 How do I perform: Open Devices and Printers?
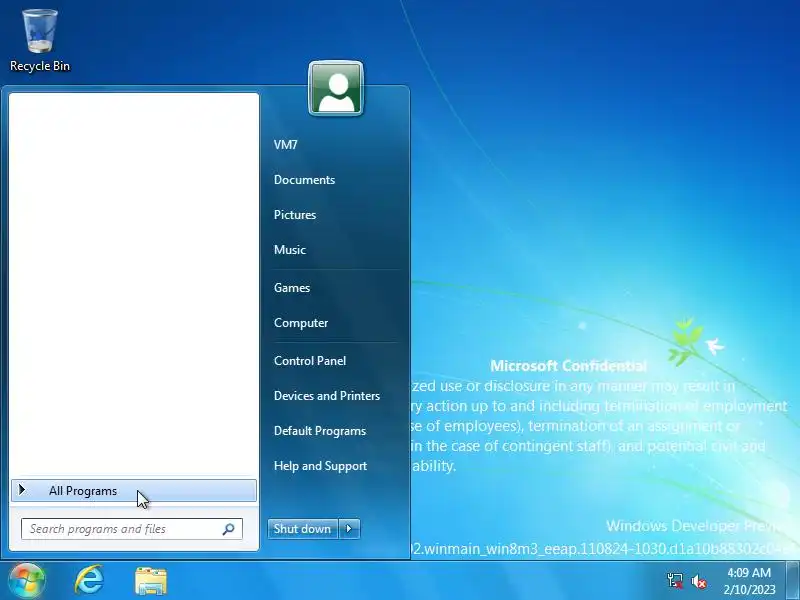tap(327, 396)
